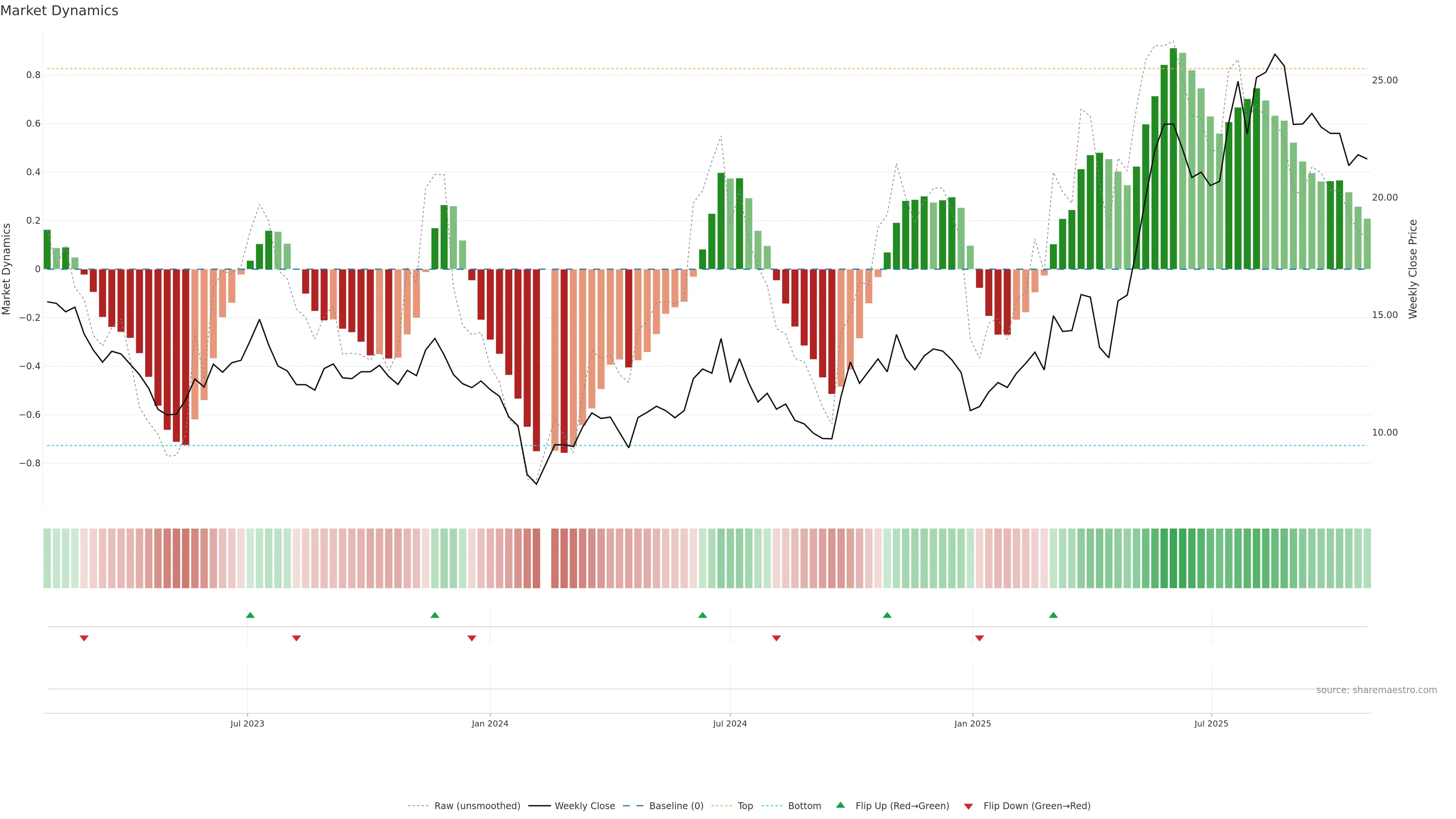The width and height of the screenshot is (1456, 819).
Task: Toggle the Weekly Close legend series
Action: click(584, 806)
